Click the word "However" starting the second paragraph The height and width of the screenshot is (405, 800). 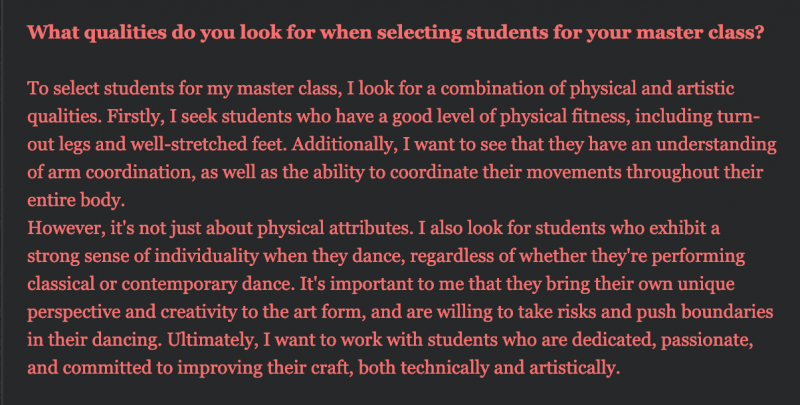coord(66,228)
